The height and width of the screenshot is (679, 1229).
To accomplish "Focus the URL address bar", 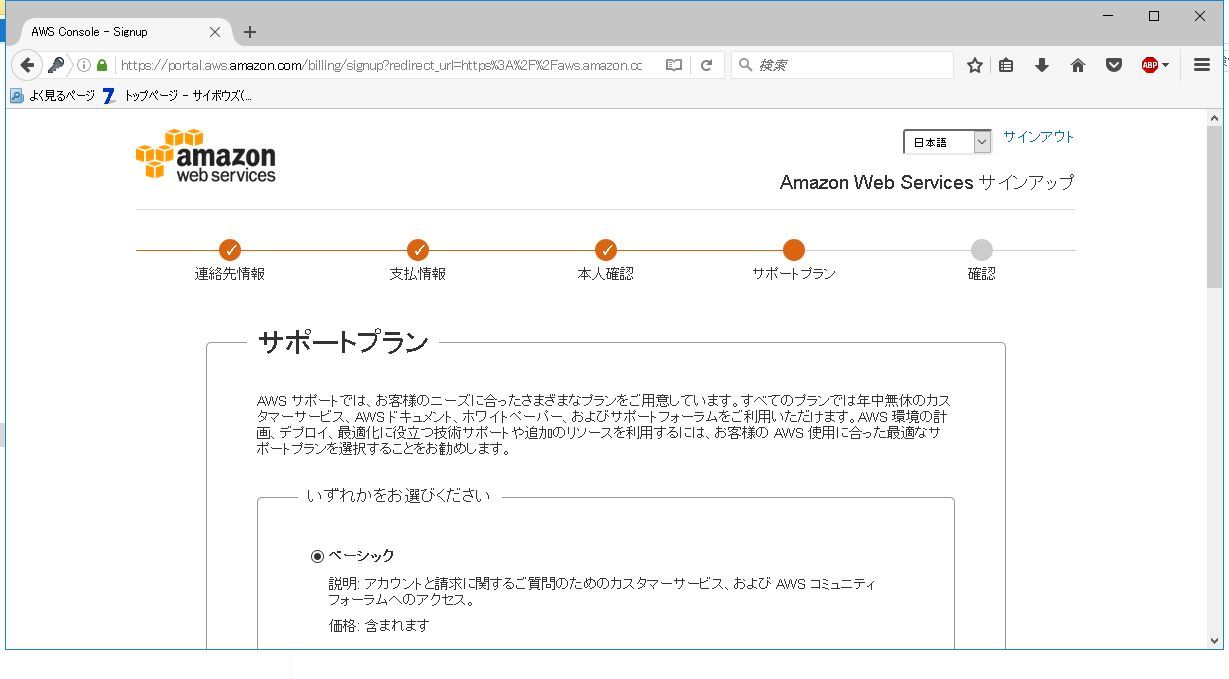I will pos(380,65).
